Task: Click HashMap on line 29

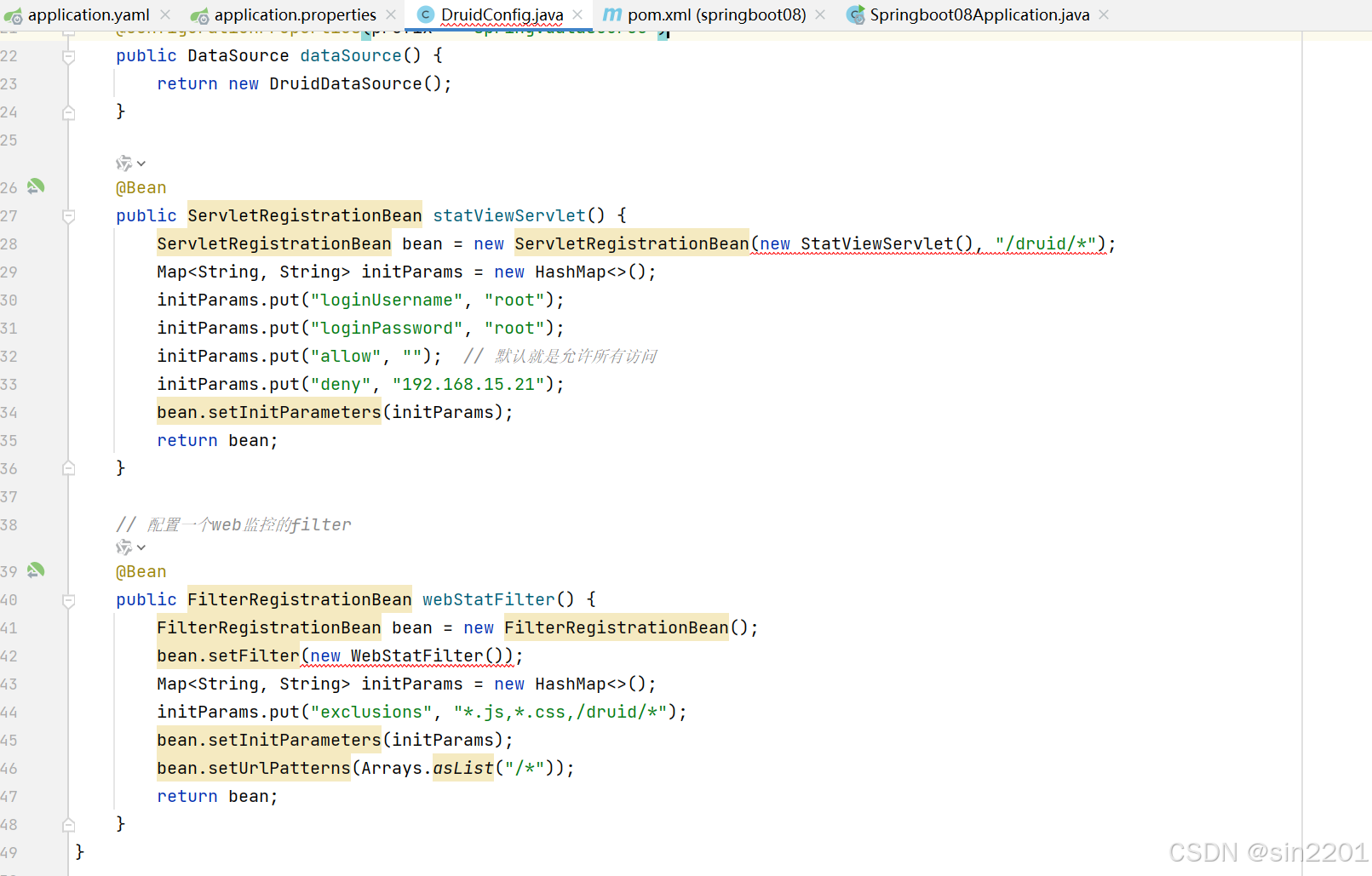Action: 571,272
